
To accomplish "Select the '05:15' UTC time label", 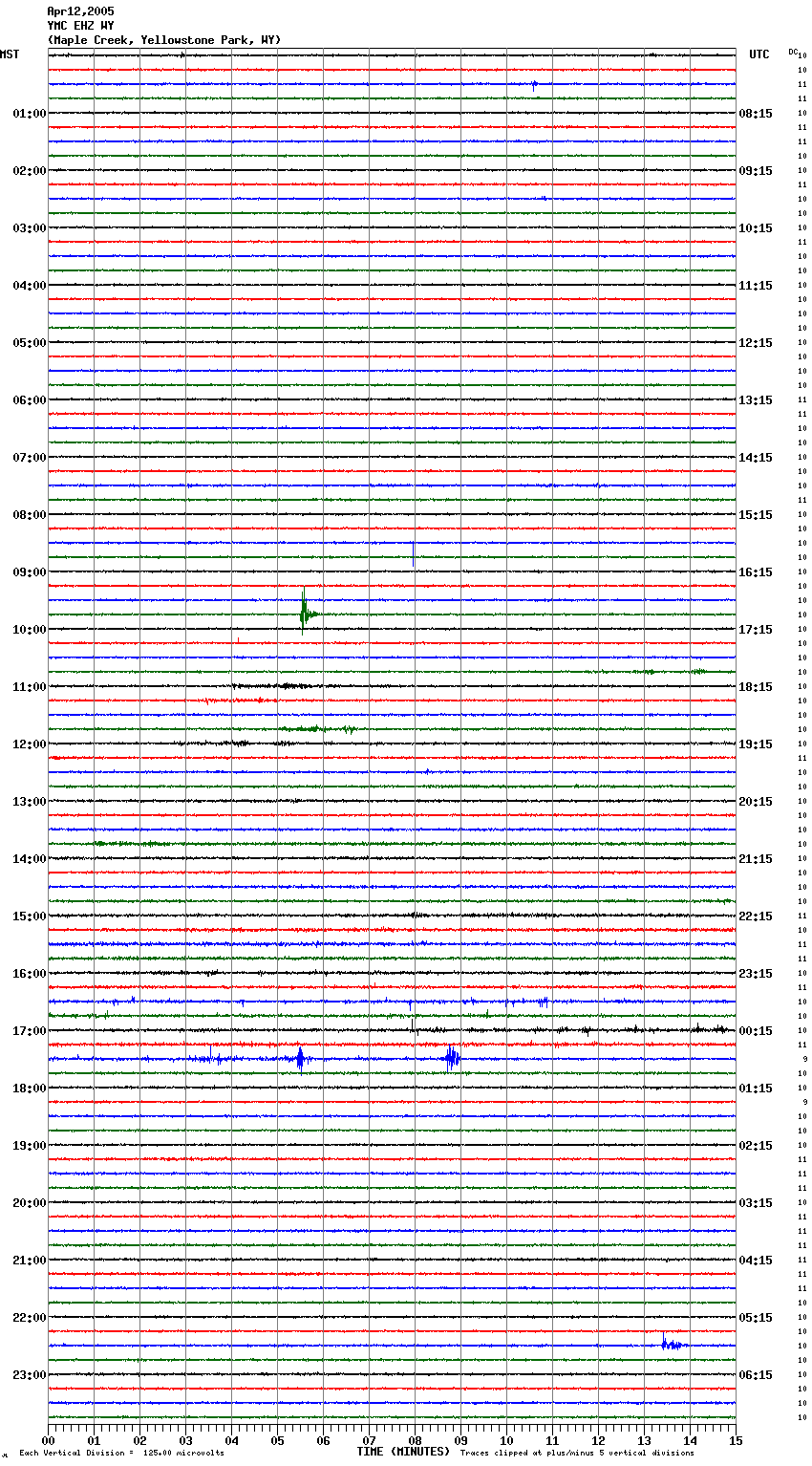I will click(756, 1318).
